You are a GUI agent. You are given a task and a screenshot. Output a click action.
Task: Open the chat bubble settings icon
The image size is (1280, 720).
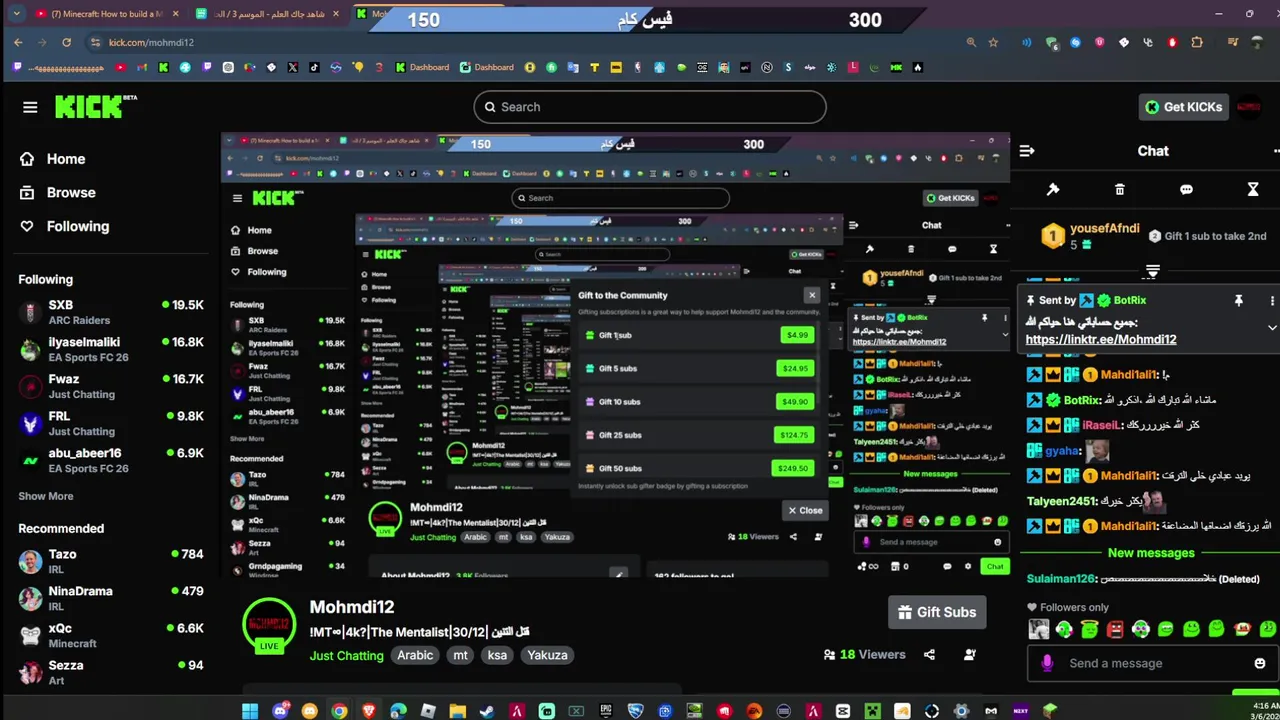pos(1186,189)
